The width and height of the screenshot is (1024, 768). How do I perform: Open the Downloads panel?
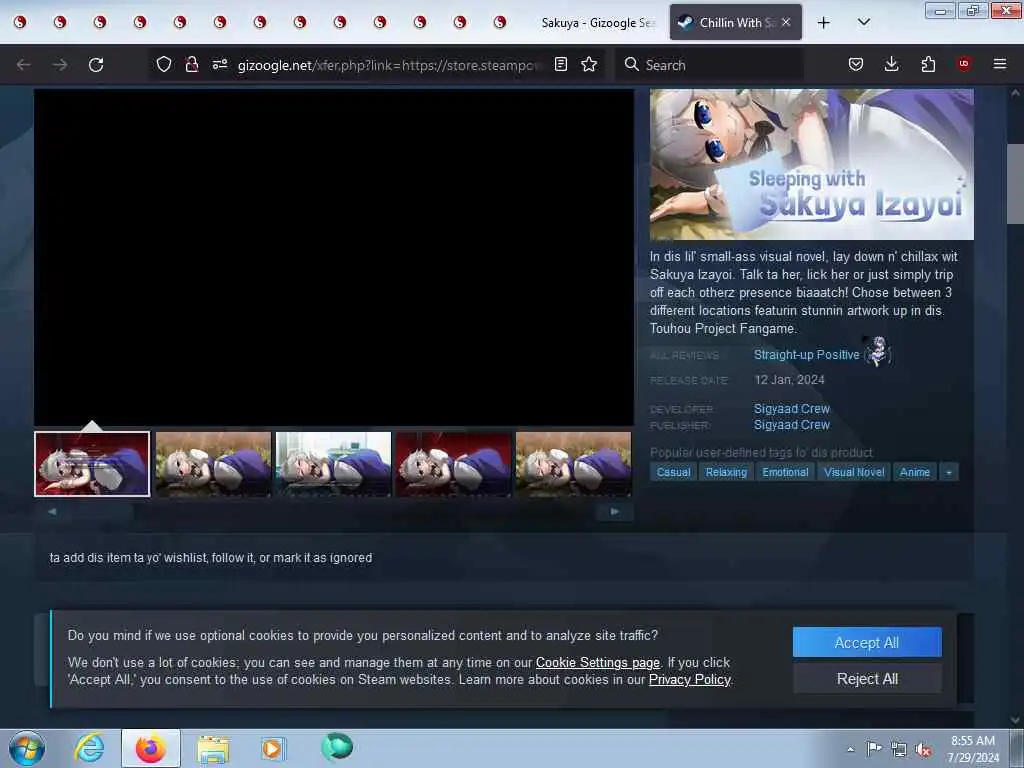click(891, 64)
